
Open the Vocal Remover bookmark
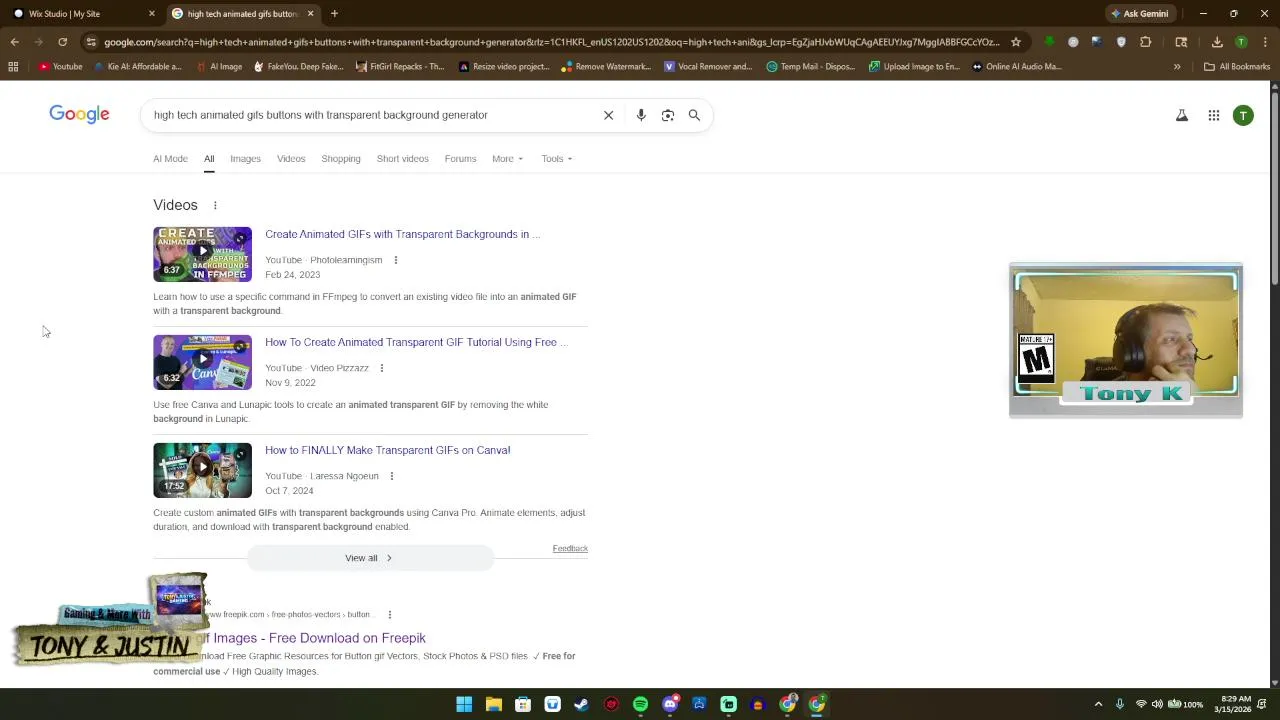pos(707,67)
